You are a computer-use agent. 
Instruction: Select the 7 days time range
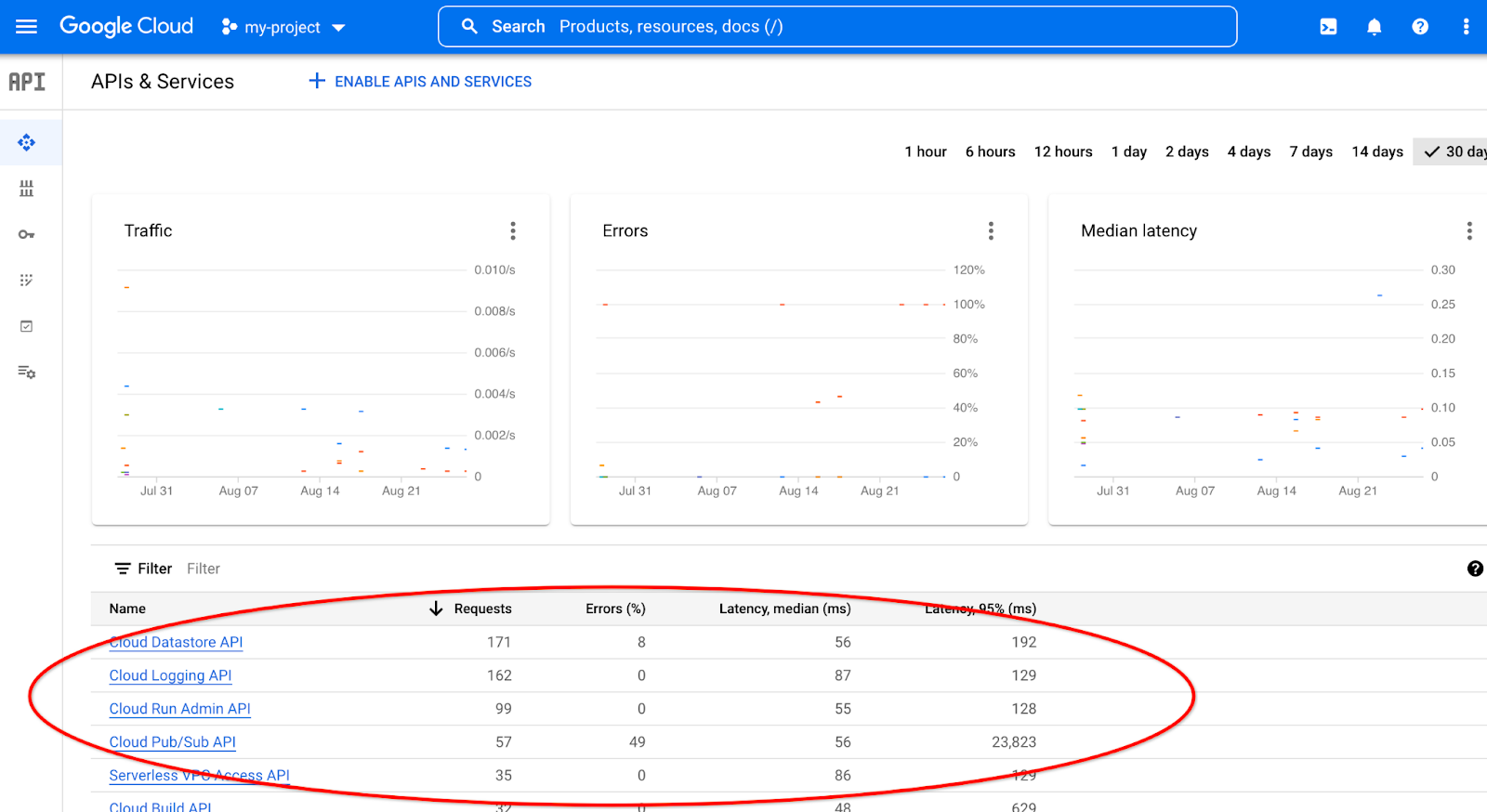click(1310, 151)
